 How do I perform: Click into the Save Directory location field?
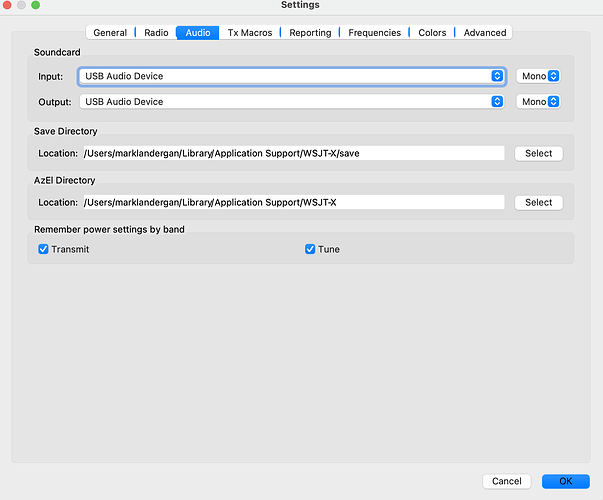pos(292,154)
